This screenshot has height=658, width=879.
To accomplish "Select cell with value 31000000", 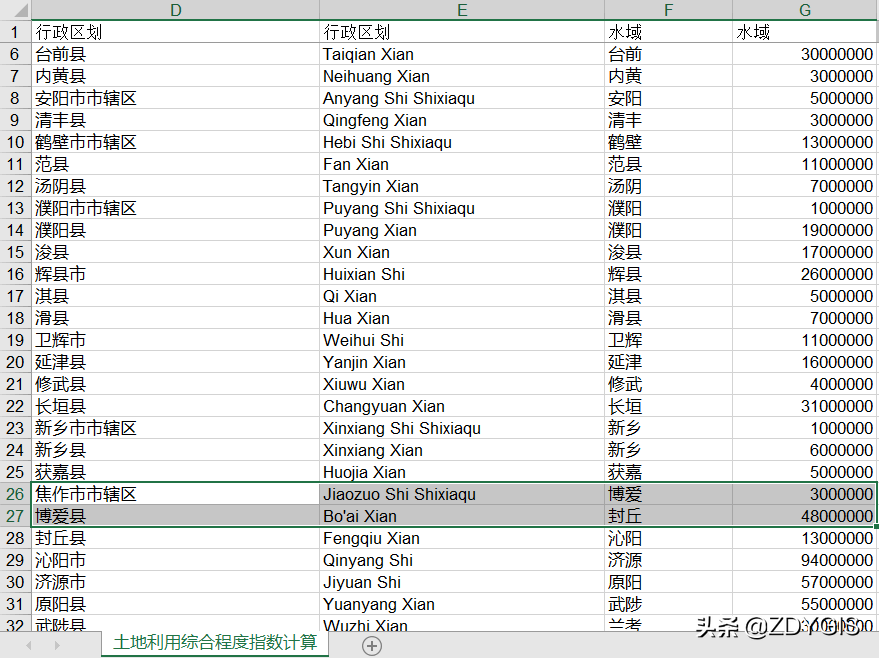I will coord(804,406).
